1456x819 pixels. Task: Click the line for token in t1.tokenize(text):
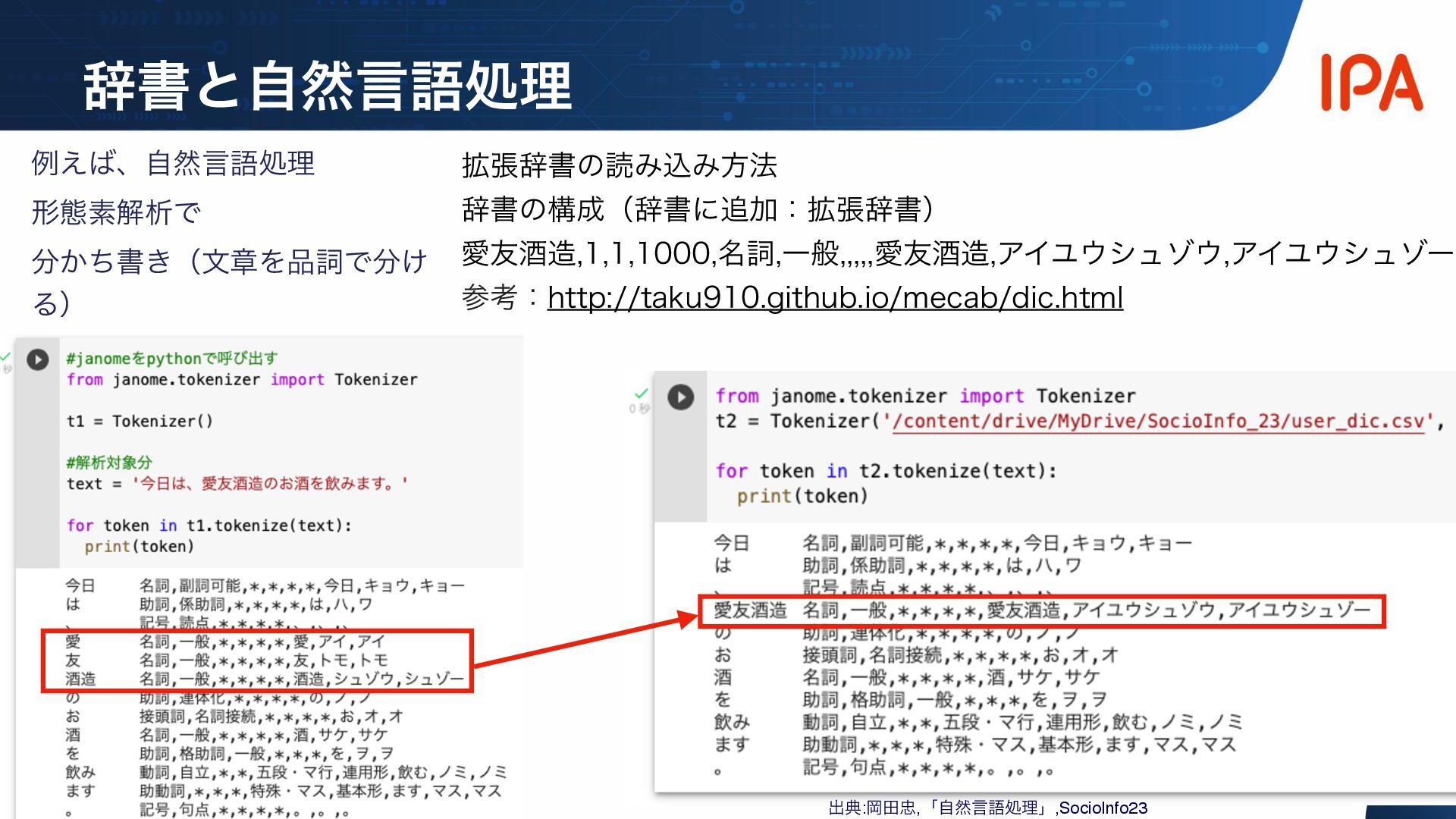tap(209, 526)
